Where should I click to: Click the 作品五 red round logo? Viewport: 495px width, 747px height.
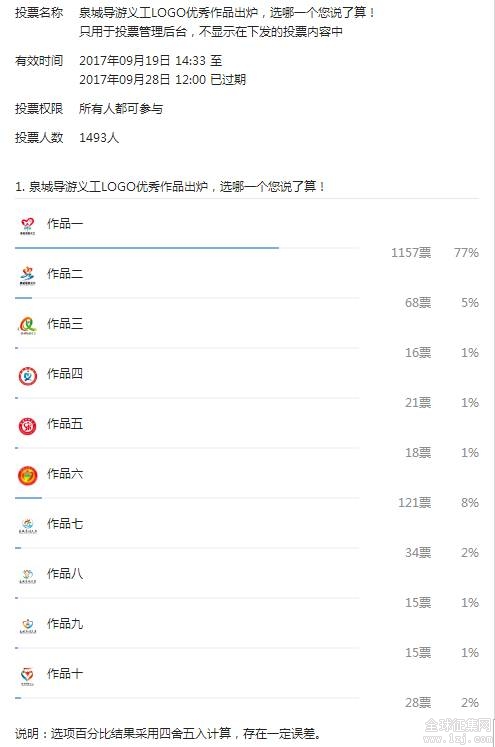coord(28,425)
